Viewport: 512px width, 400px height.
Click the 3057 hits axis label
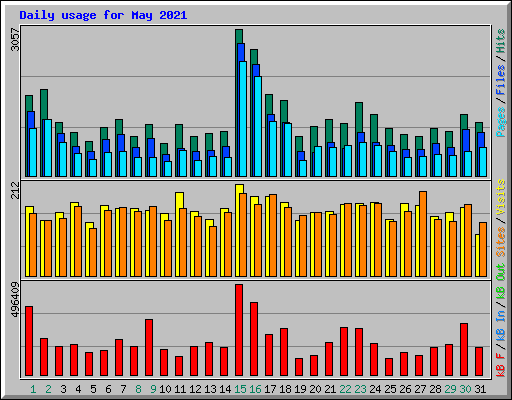(15, 39)
